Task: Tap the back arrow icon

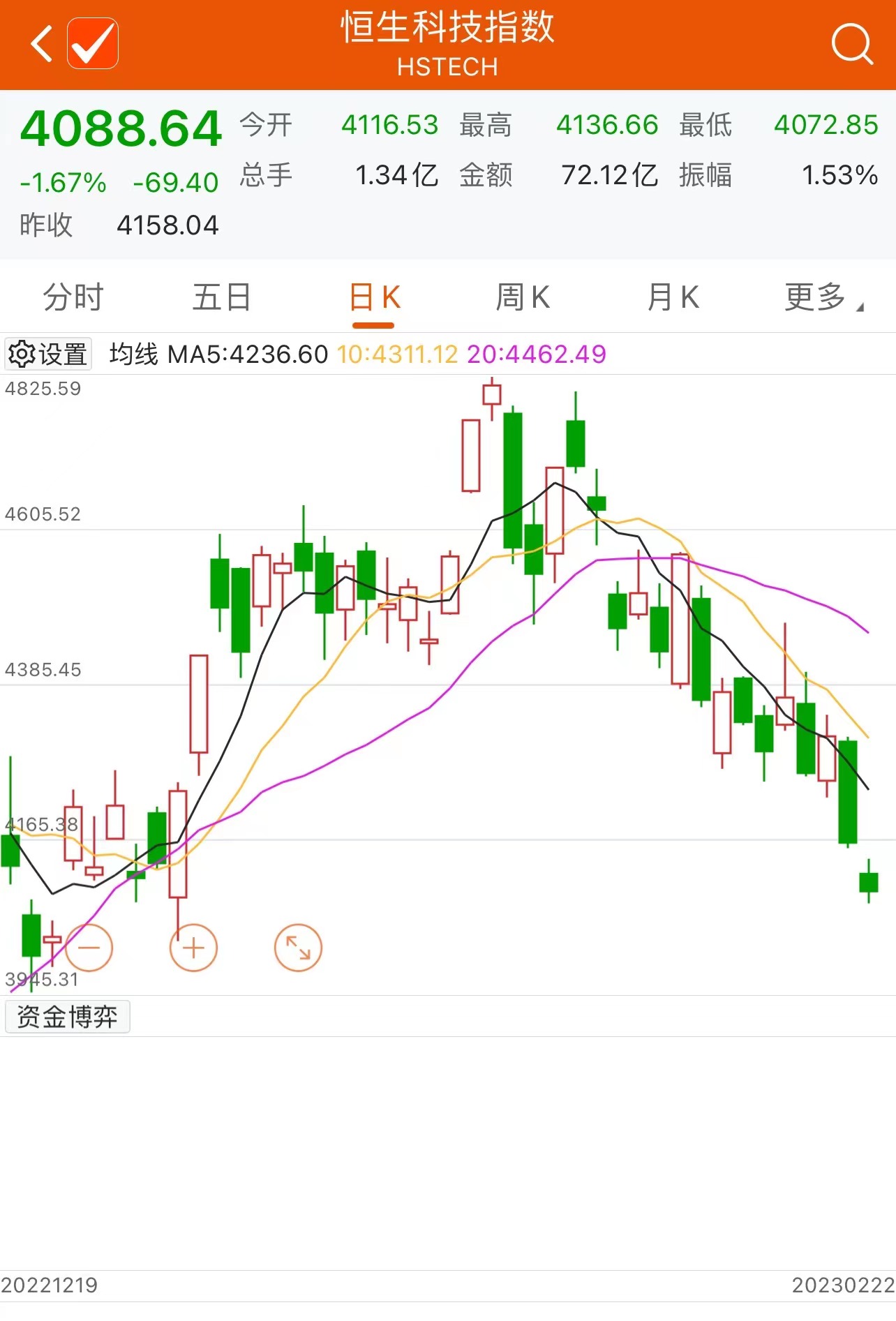Action: (42, 44)
